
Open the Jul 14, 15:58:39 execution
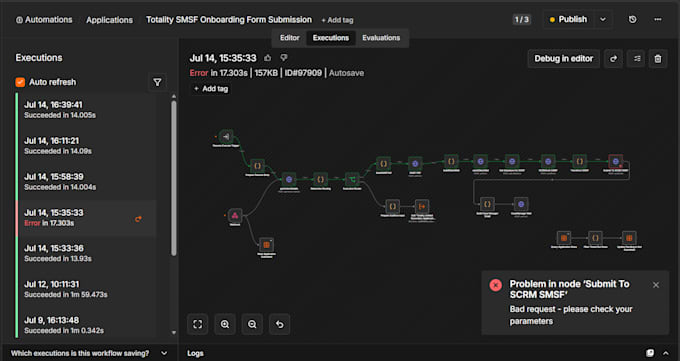click(x=86, y=182)
